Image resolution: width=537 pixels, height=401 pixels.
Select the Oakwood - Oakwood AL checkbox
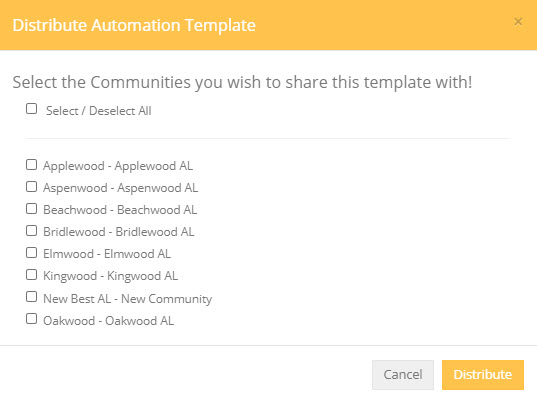tap(32, 319)
